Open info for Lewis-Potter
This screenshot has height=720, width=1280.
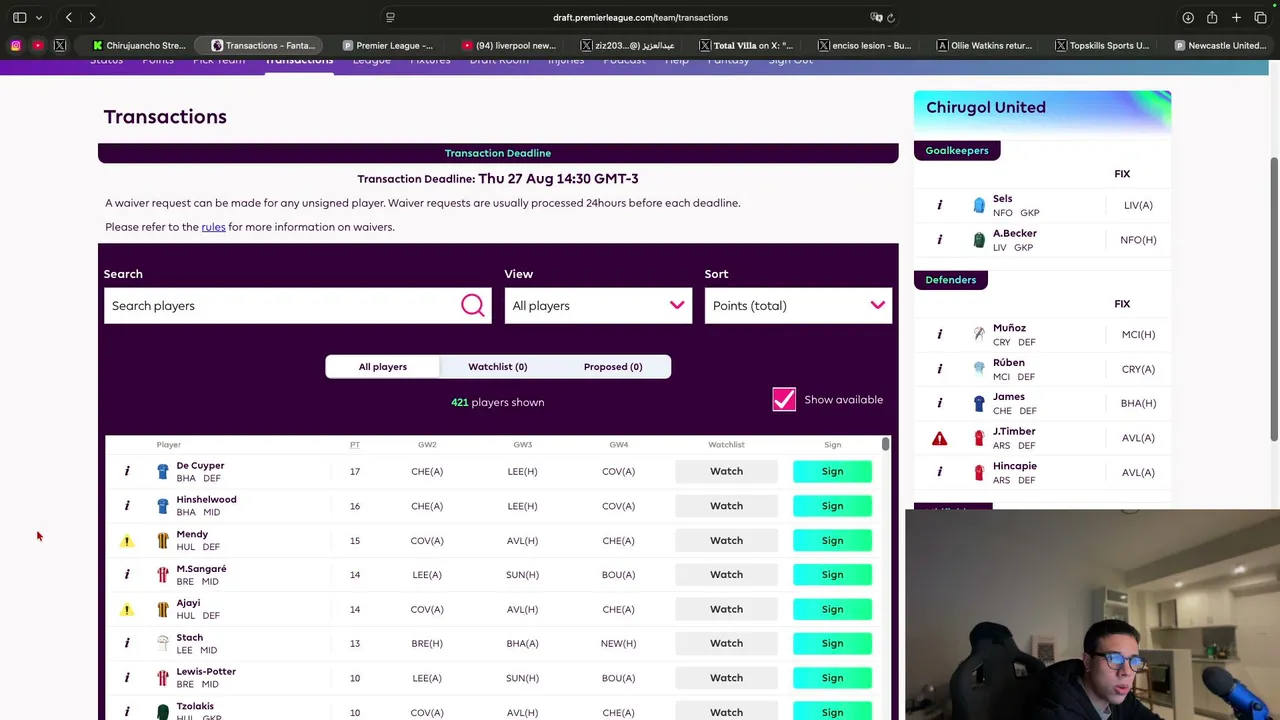[127, 677]
